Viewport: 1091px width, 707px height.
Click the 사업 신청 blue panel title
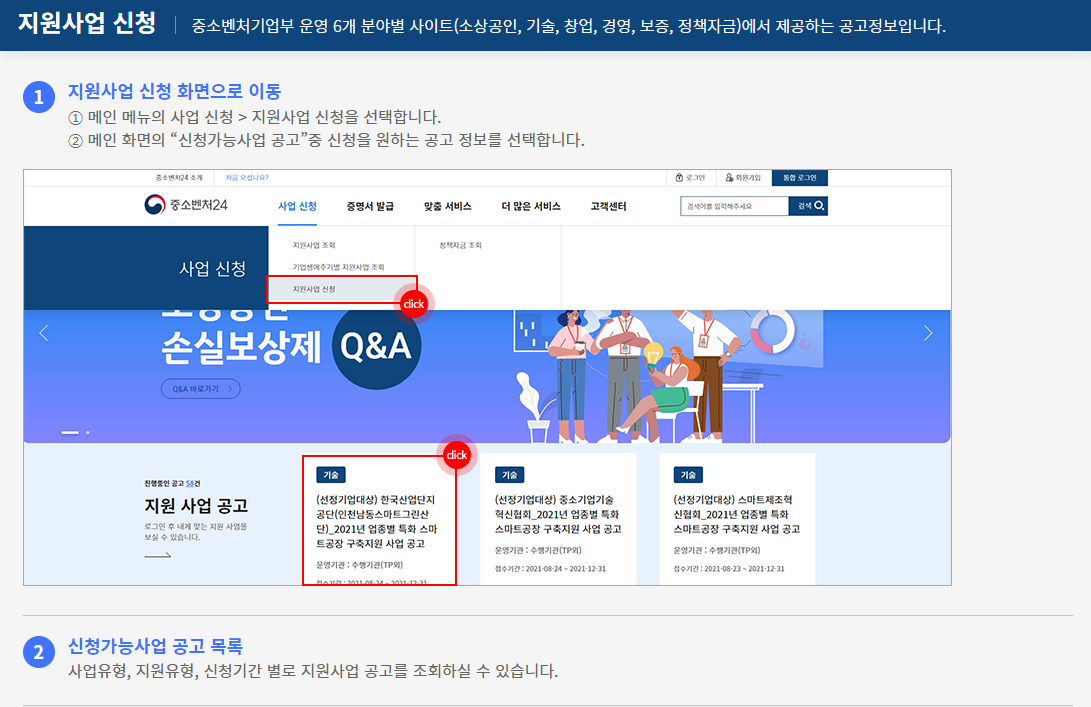(212, 269)
